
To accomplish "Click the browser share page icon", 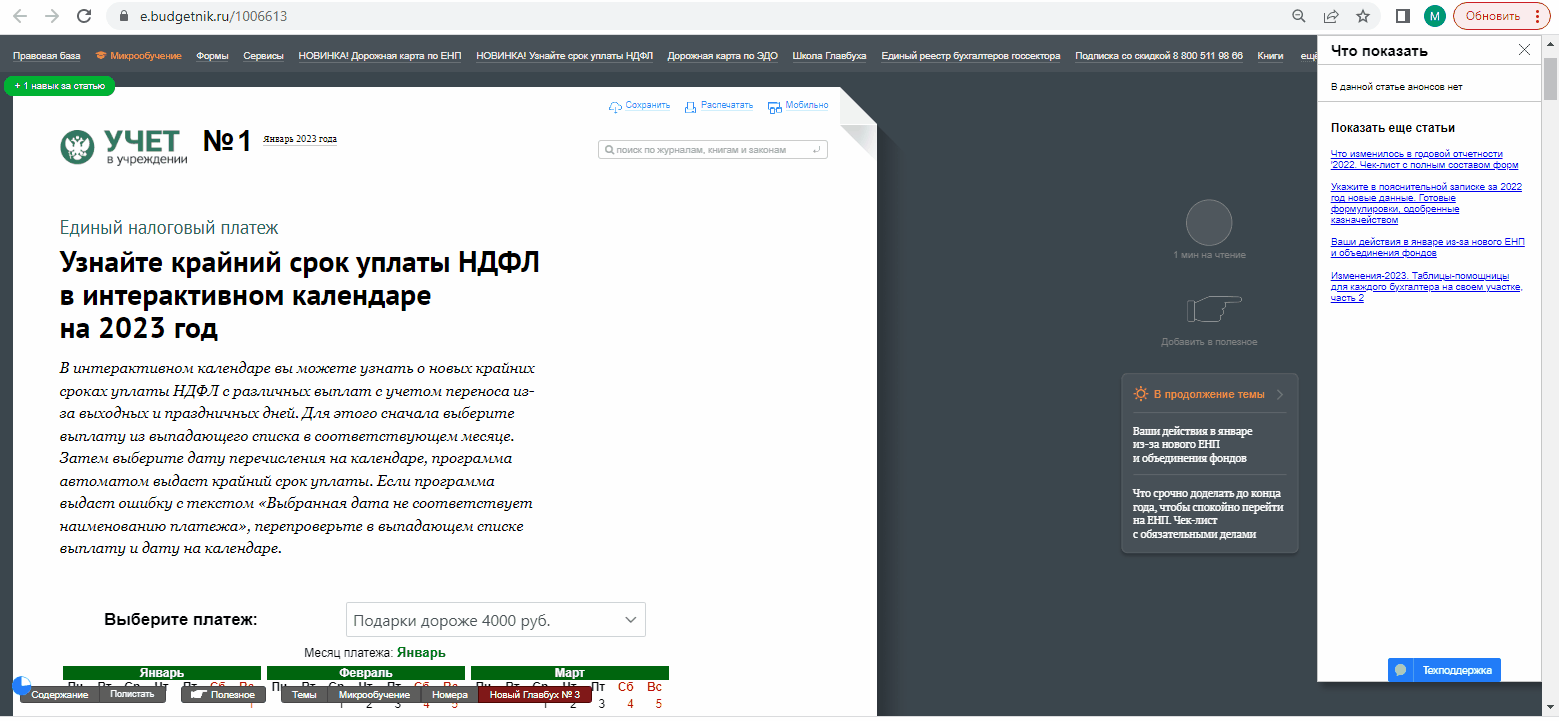I will (x=1331, y=16).
